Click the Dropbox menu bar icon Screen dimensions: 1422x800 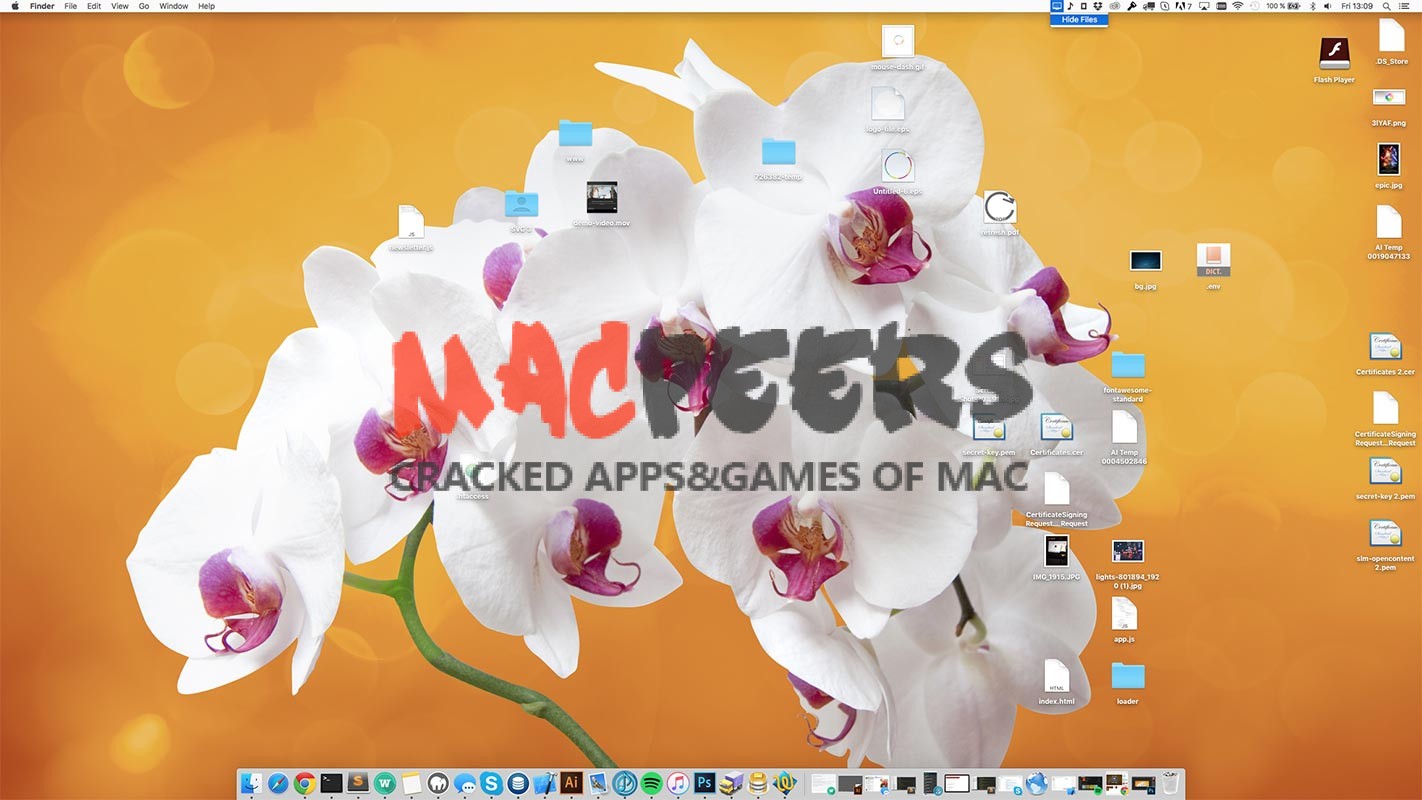(1099, 6)
